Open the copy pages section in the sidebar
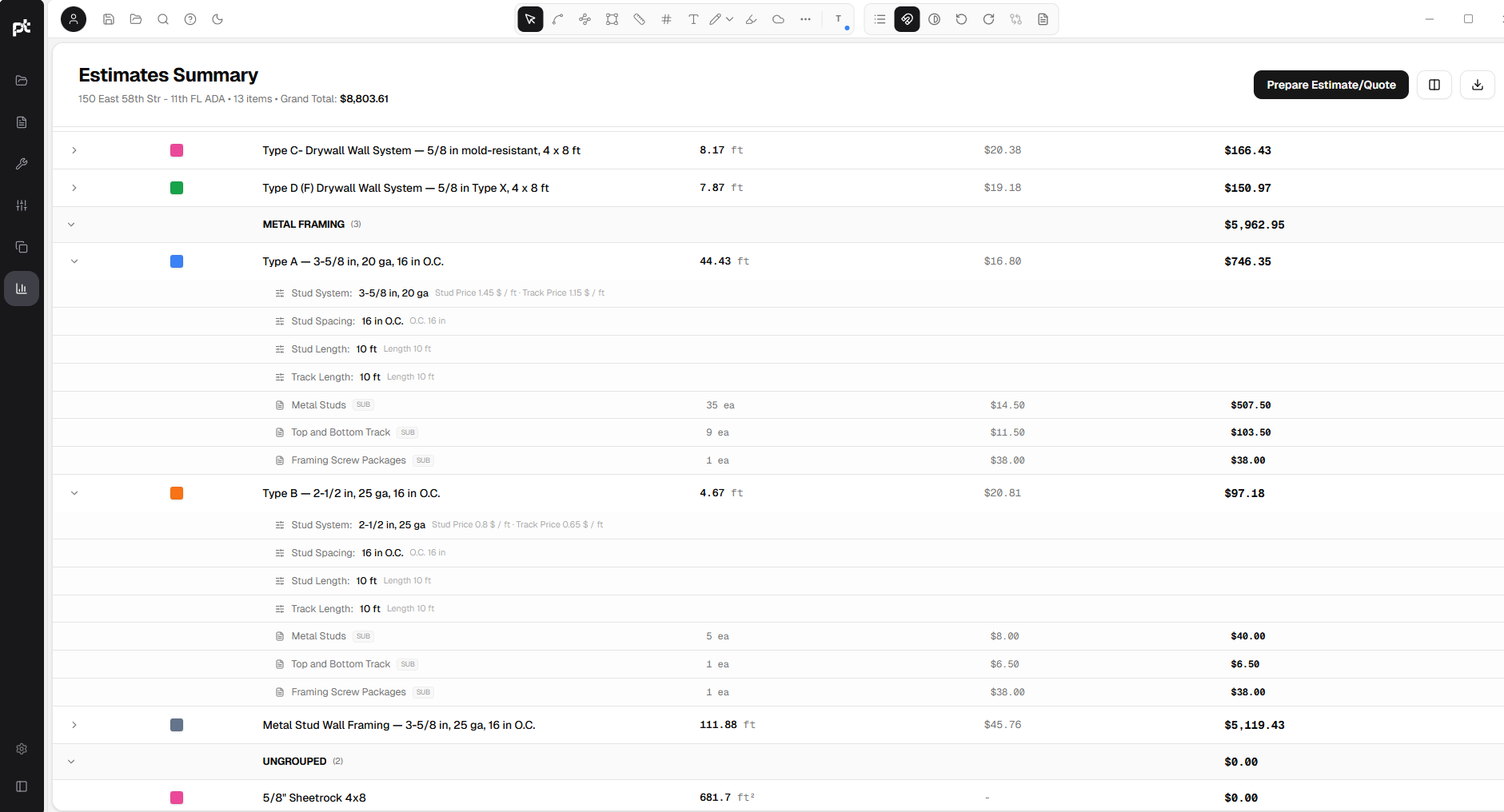Viewport: 1504px width, 812px height. point(22,247)
